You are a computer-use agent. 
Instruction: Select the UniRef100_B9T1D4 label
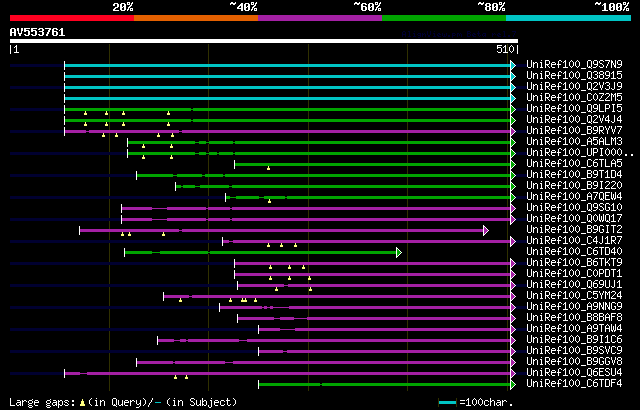[x=574, y=175]
